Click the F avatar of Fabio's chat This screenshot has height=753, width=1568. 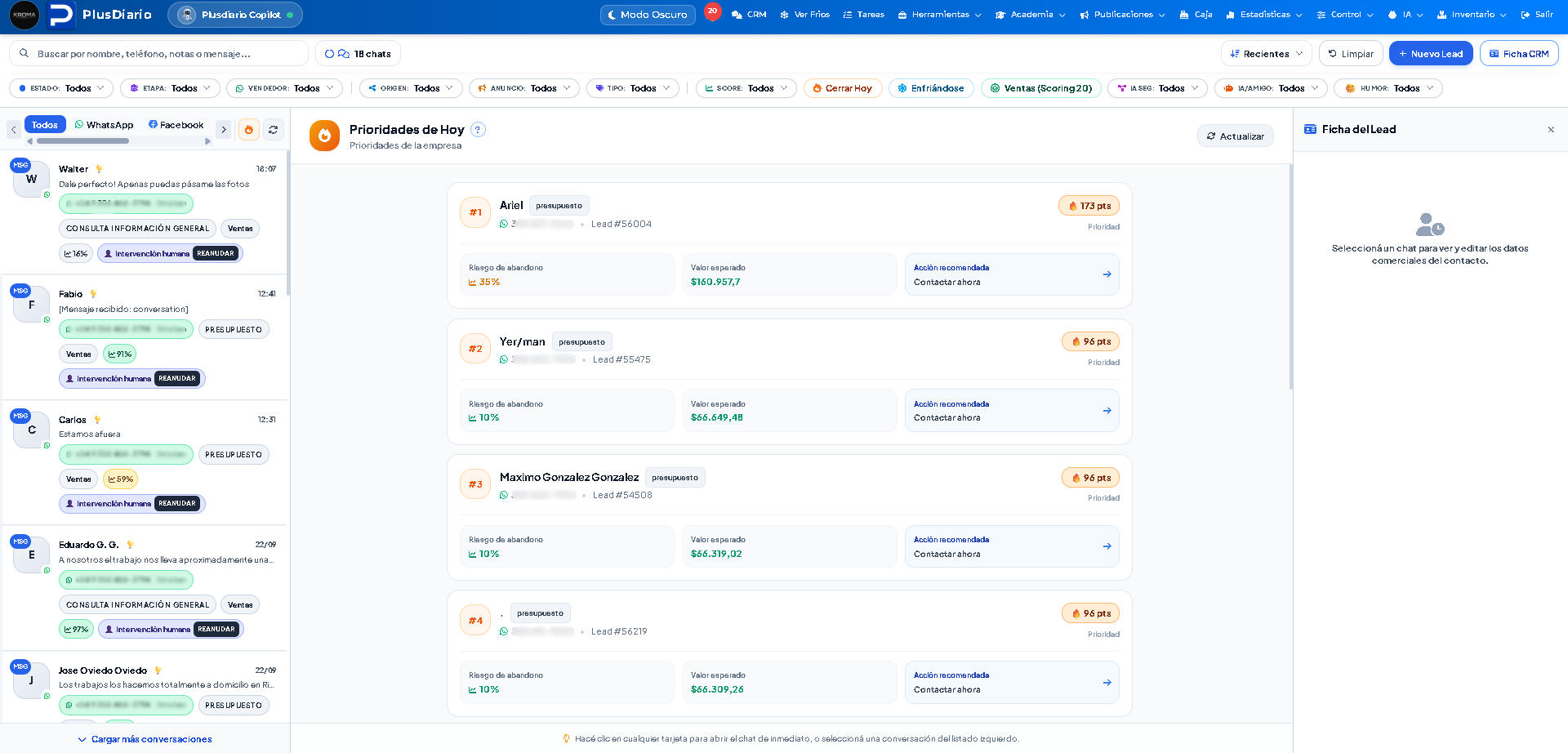click(32, 305)
